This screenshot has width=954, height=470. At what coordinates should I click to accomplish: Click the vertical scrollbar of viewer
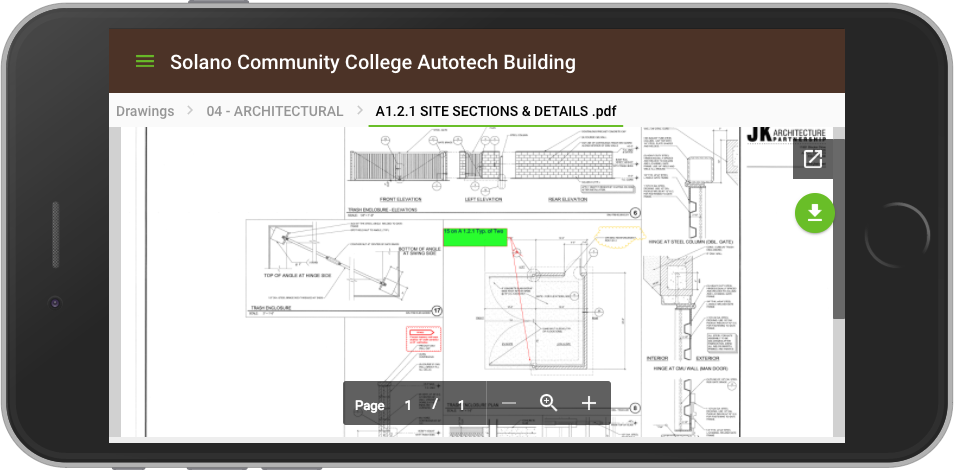[x=839, y=223]
